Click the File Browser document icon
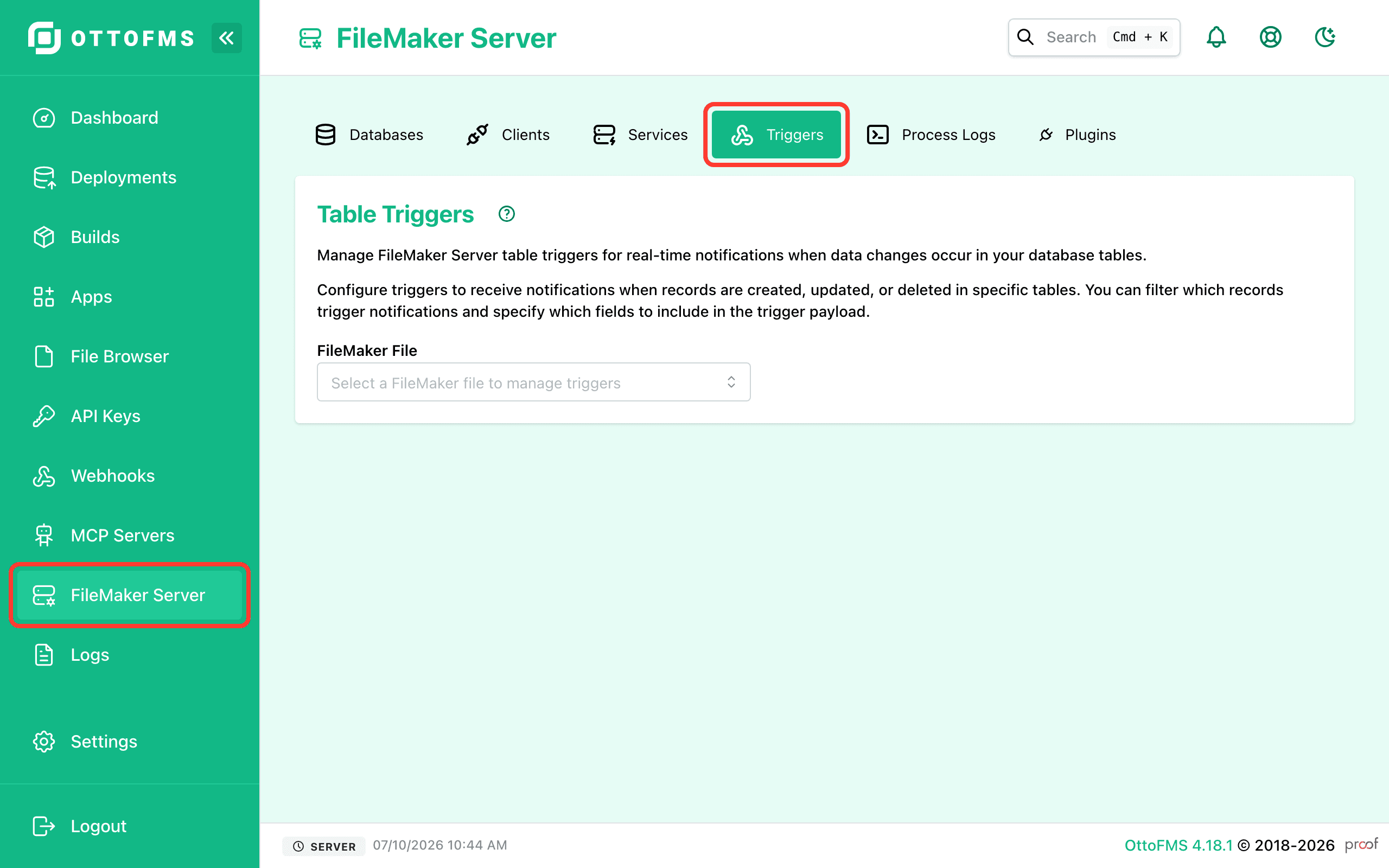The image size is (1389, 868). click(x=44, y=356)
